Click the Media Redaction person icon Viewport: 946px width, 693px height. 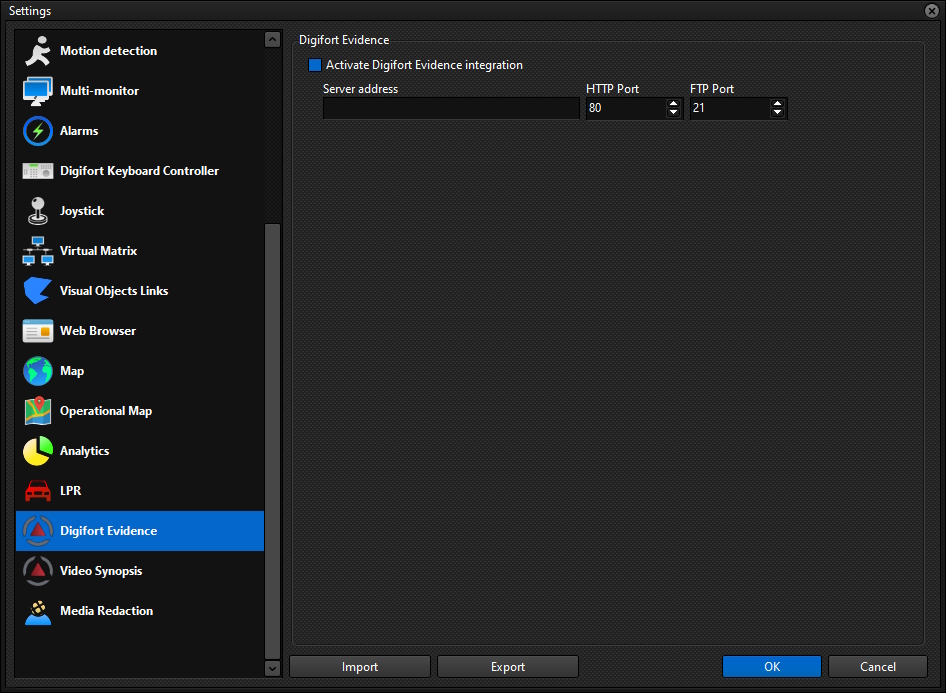coord(38,612)
